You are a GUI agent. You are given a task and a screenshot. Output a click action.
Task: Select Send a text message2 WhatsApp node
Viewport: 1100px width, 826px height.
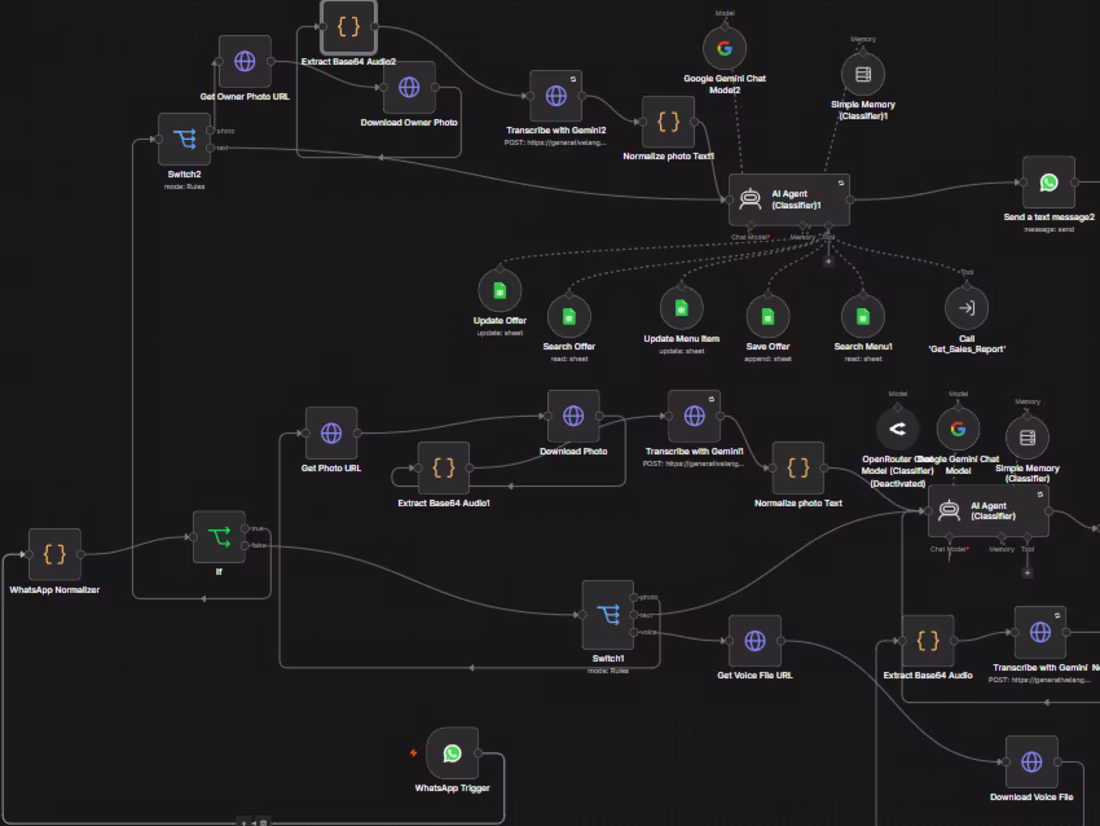tap(1049, 183)
